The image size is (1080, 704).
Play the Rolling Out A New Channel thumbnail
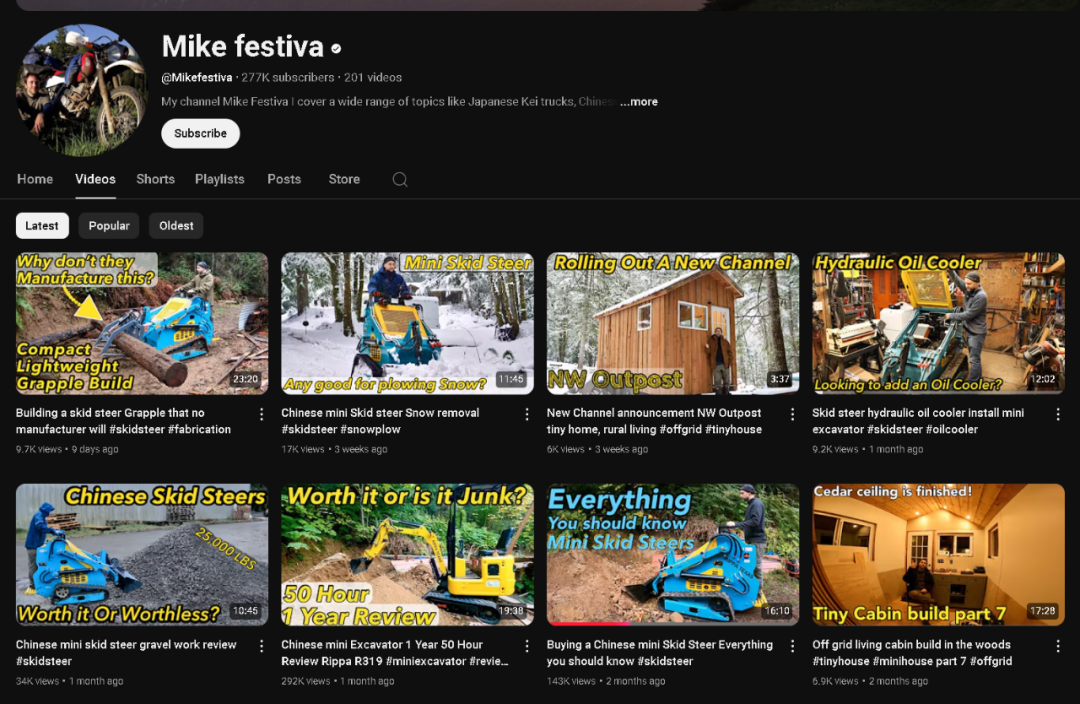click(x=673, y=323)
